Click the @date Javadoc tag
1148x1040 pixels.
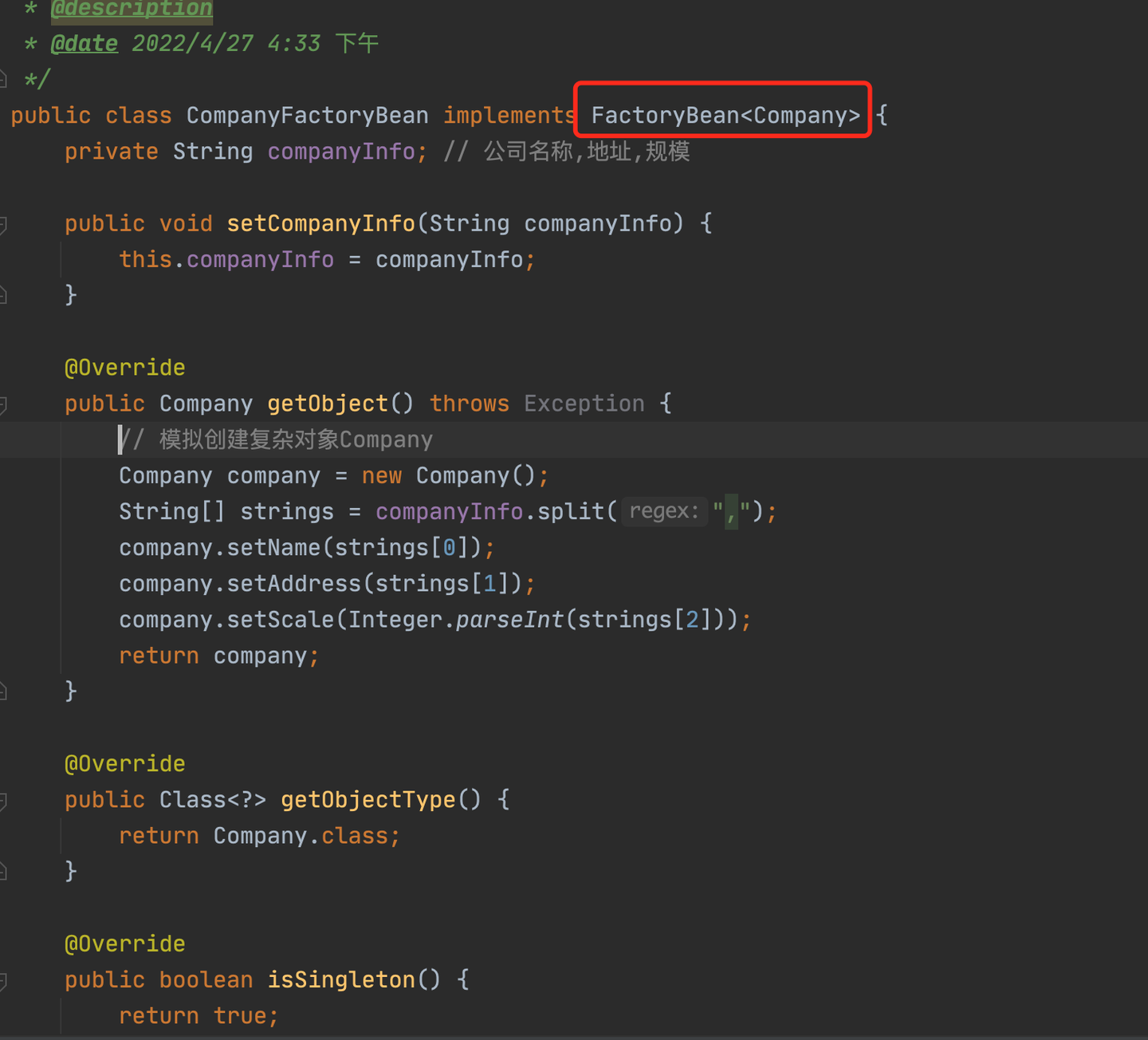(x=84, y=43)
